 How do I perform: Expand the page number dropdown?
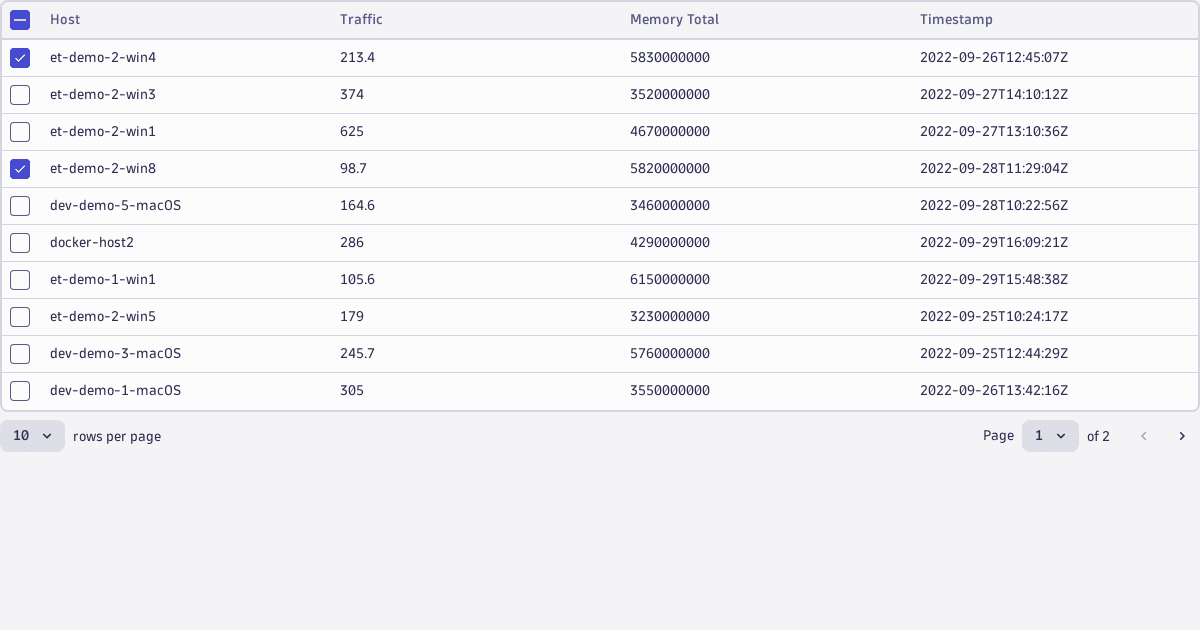1050,436
